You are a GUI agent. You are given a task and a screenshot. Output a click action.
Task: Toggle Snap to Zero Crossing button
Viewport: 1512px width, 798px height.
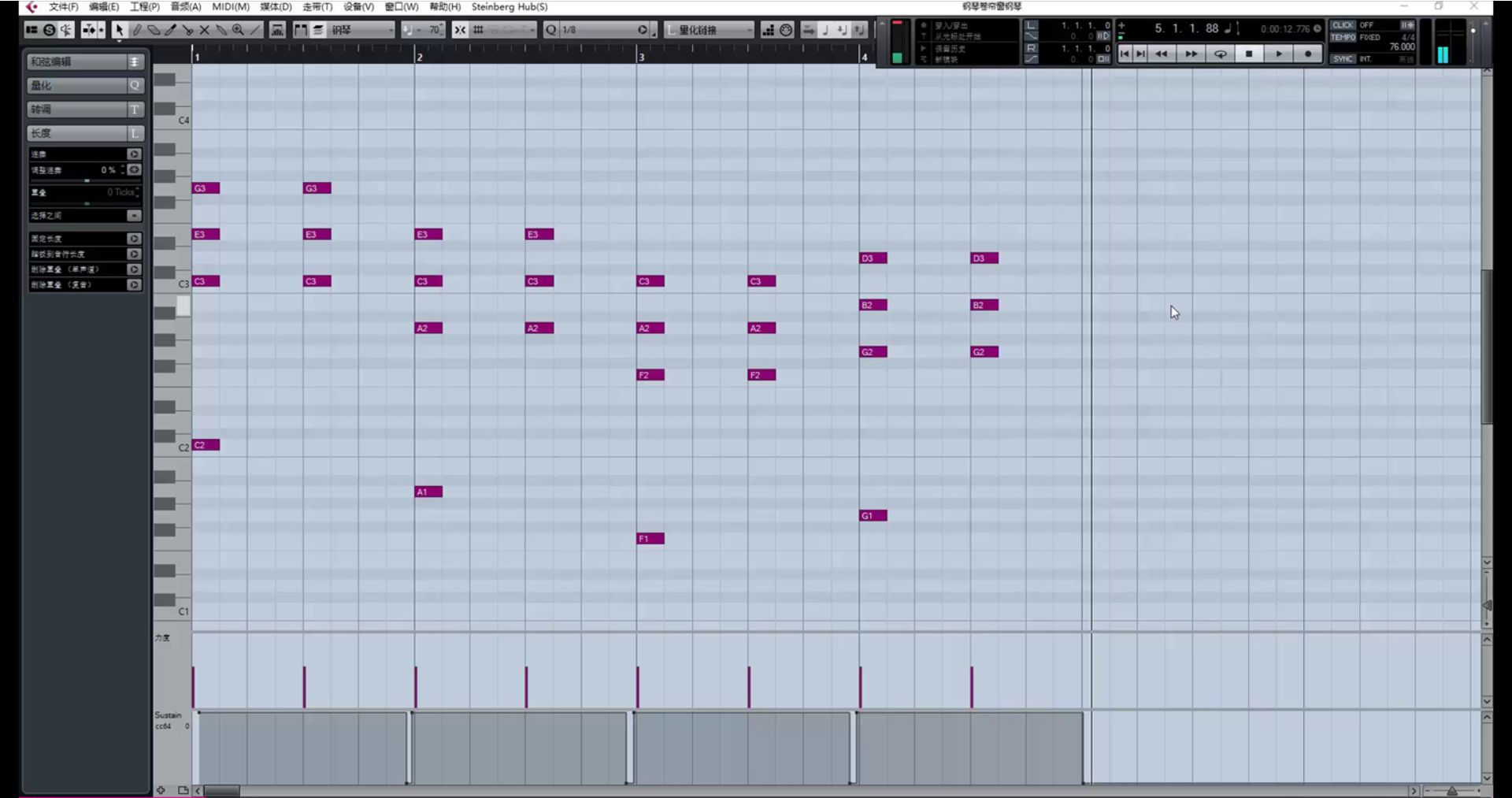[460, 30]
